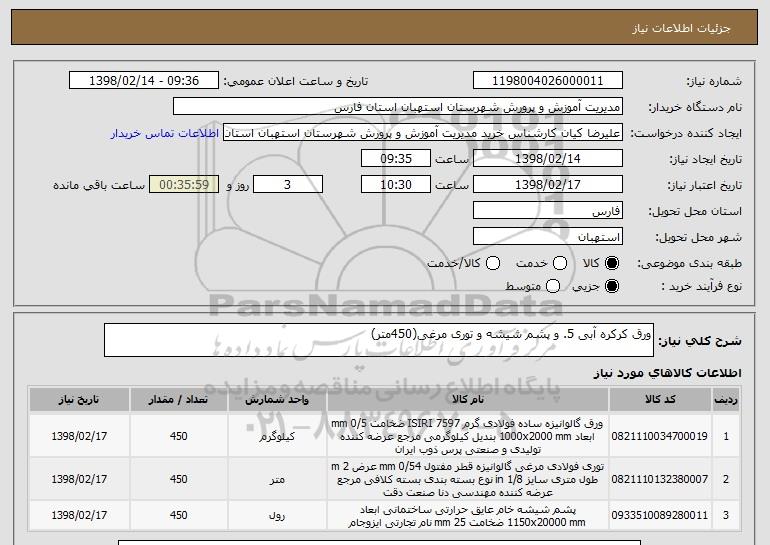
Task: Click the واحد شمارش column header
Action: pos(277,400)
